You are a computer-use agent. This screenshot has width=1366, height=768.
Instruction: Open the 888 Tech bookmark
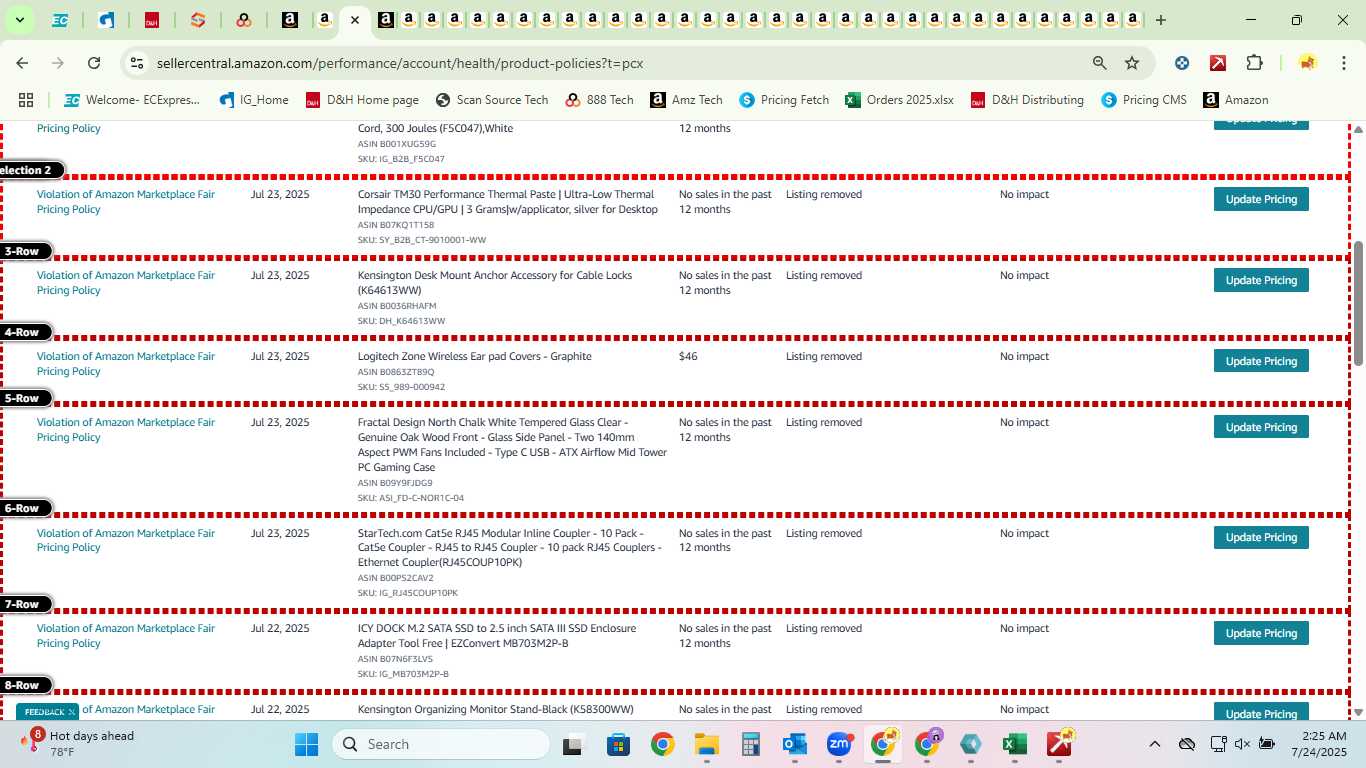(x=599, y=100)
